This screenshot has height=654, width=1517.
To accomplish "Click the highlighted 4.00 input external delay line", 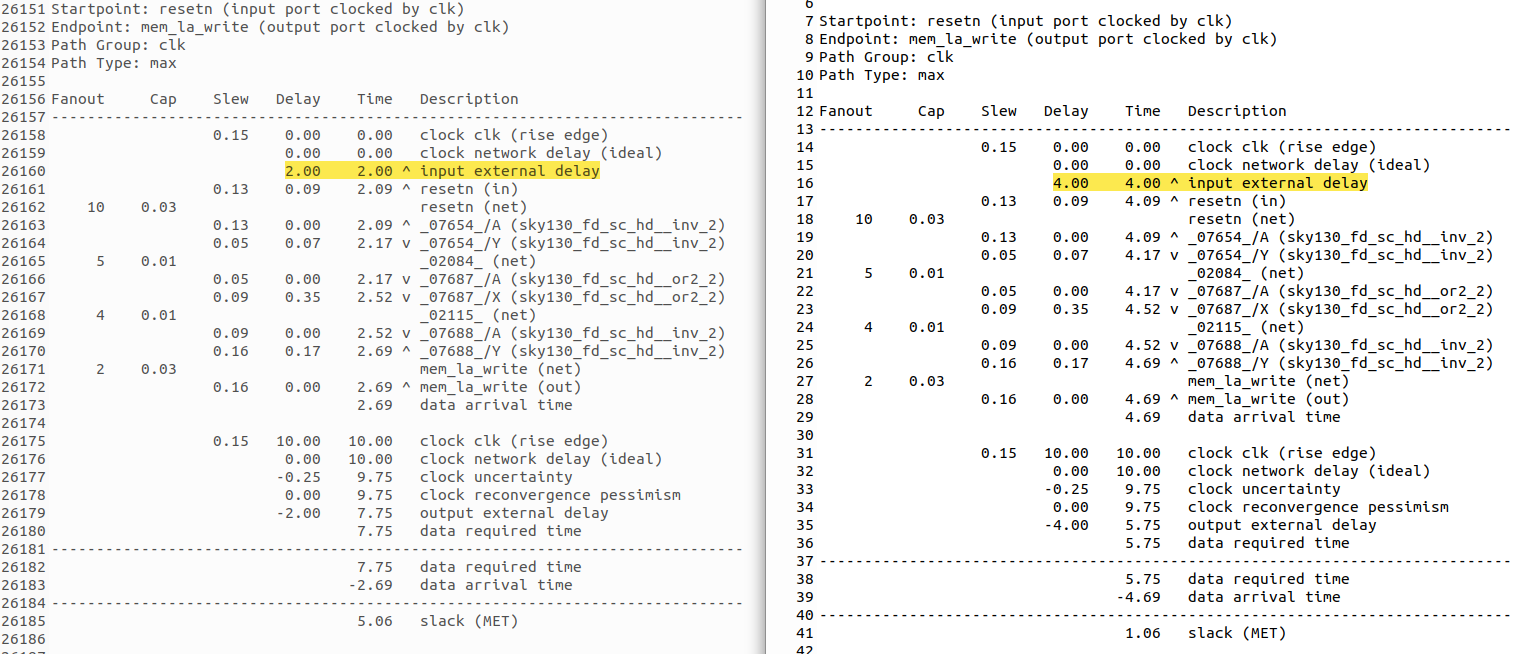I will (x=1209, y=183).
